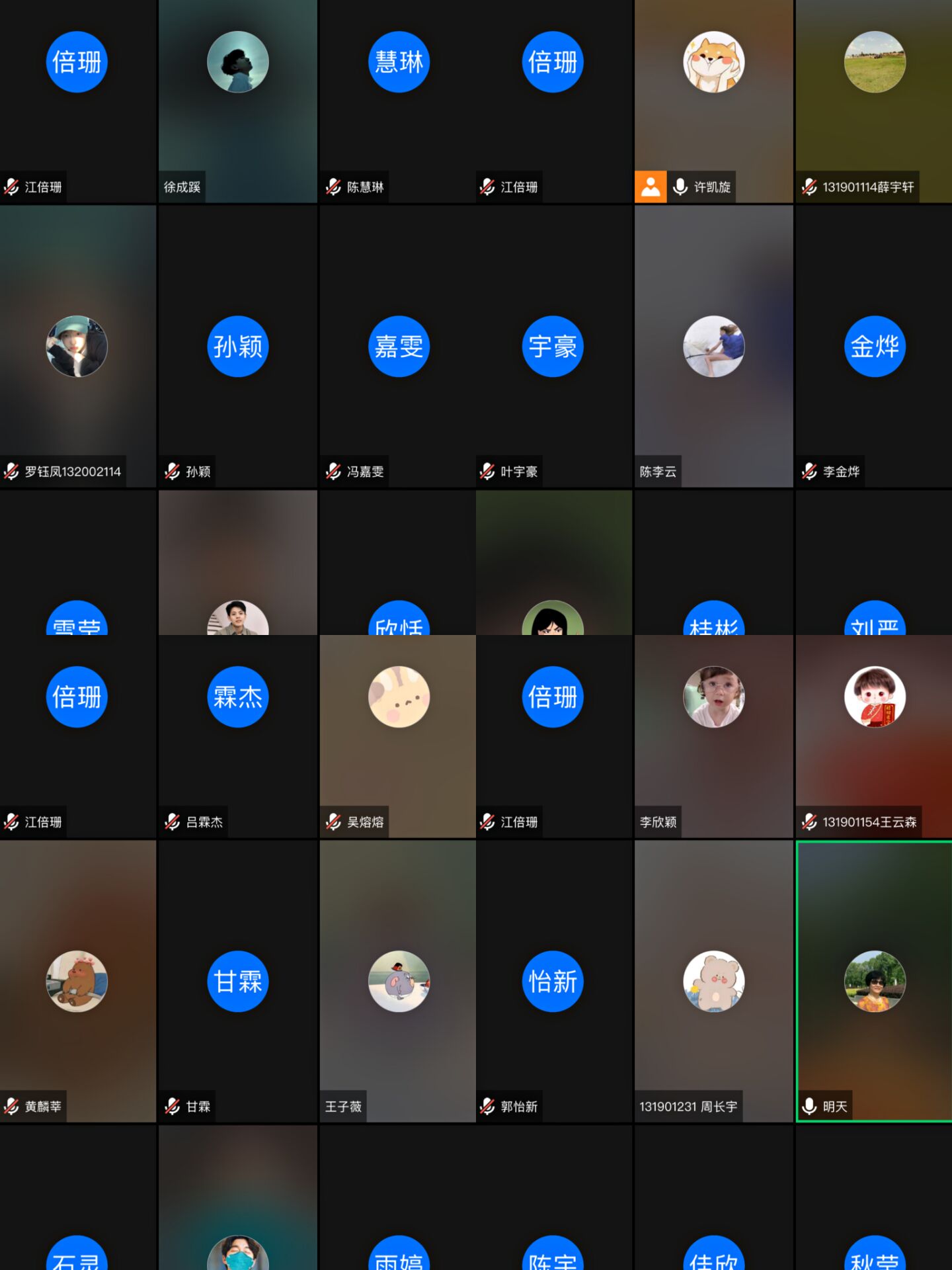Click the 131901231 周长宇 name label
This screenshot has height=1270, width=952.
[x=688, y=1106]
